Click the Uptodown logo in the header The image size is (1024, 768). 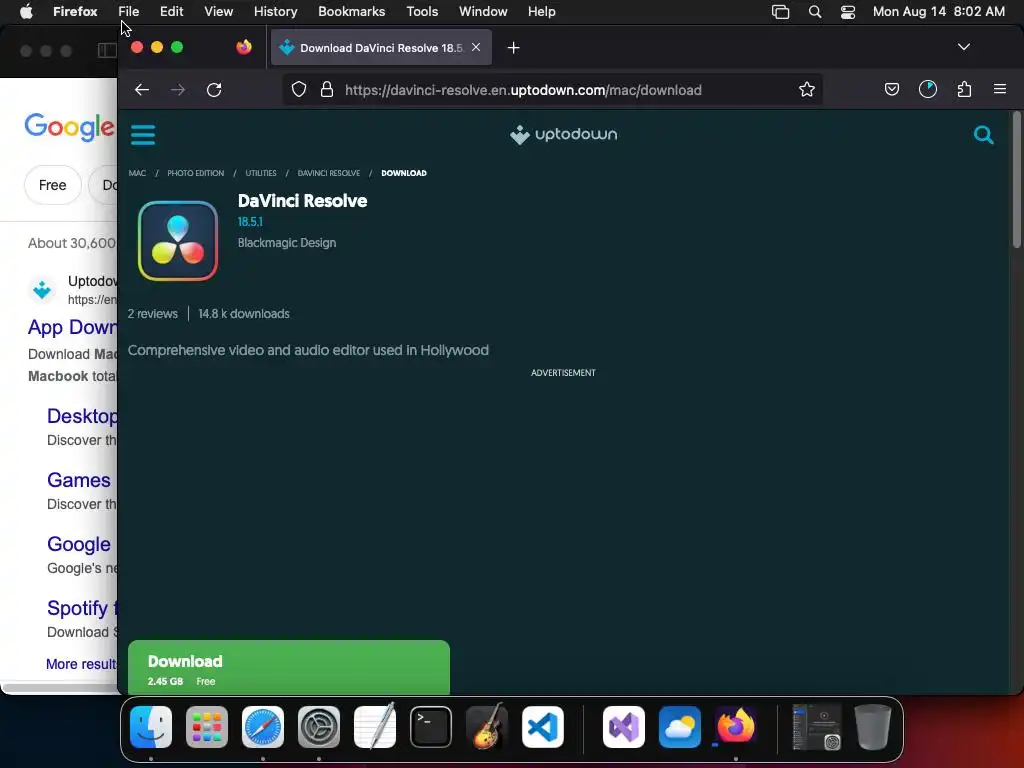coord(564,135)
